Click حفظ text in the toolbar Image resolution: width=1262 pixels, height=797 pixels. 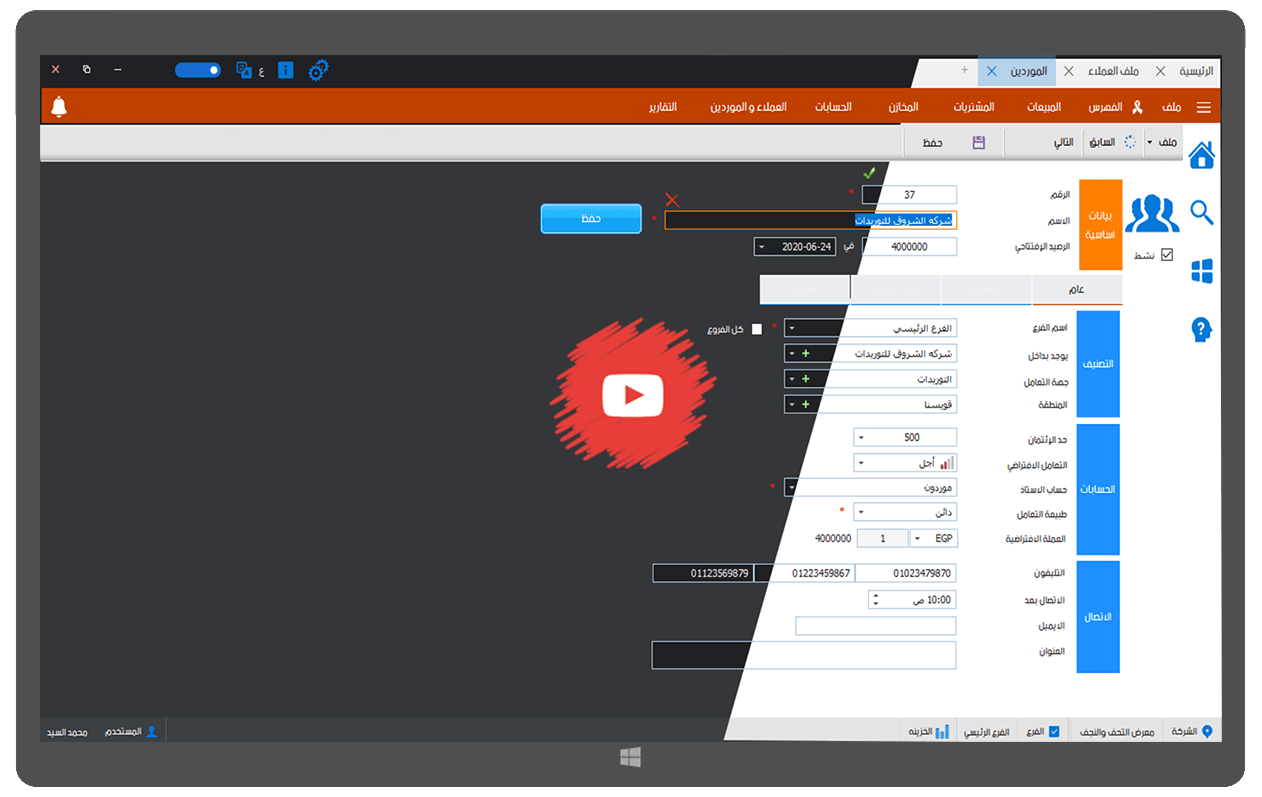(x=932, y=143)
